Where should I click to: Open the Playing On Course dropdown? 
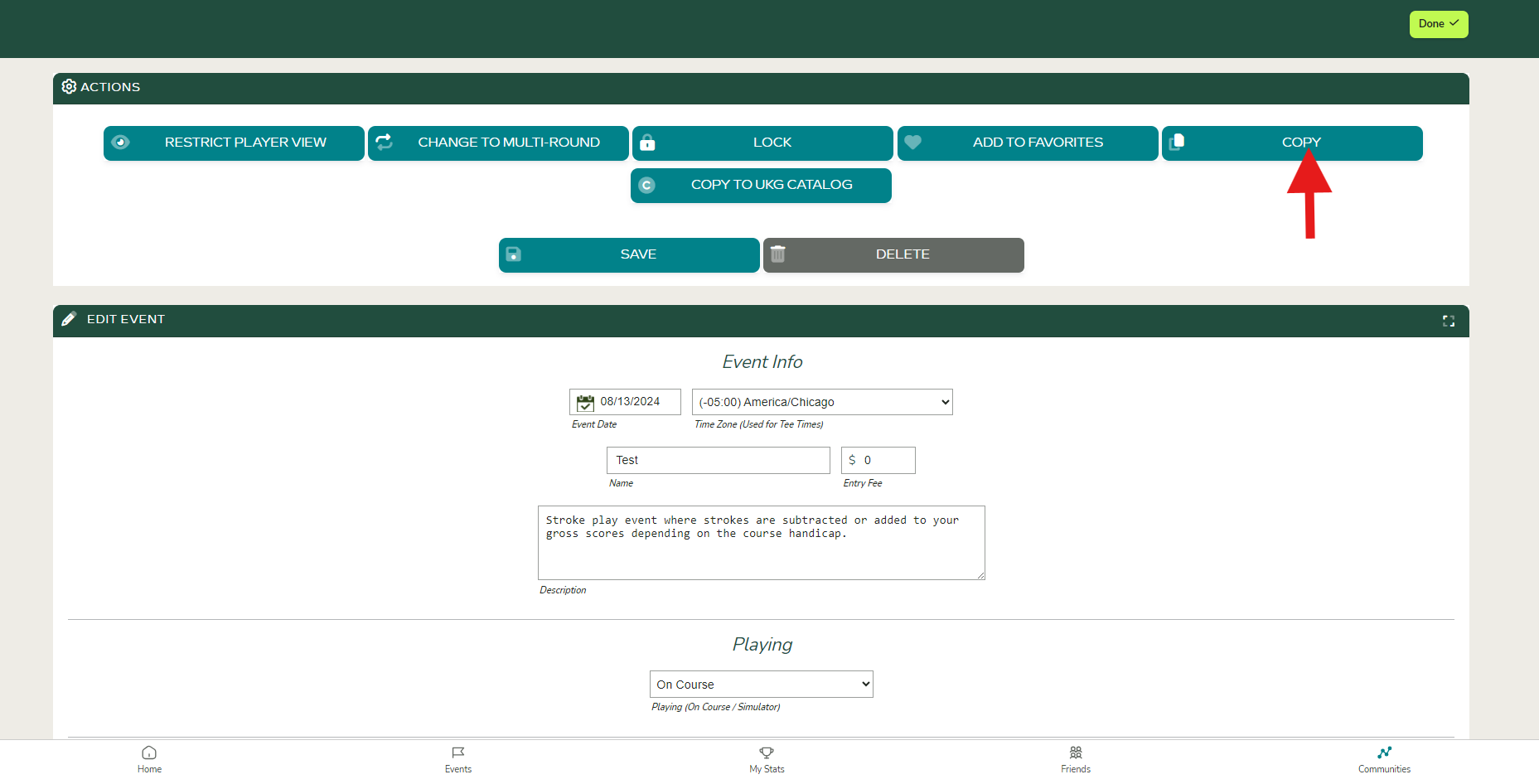761,685
